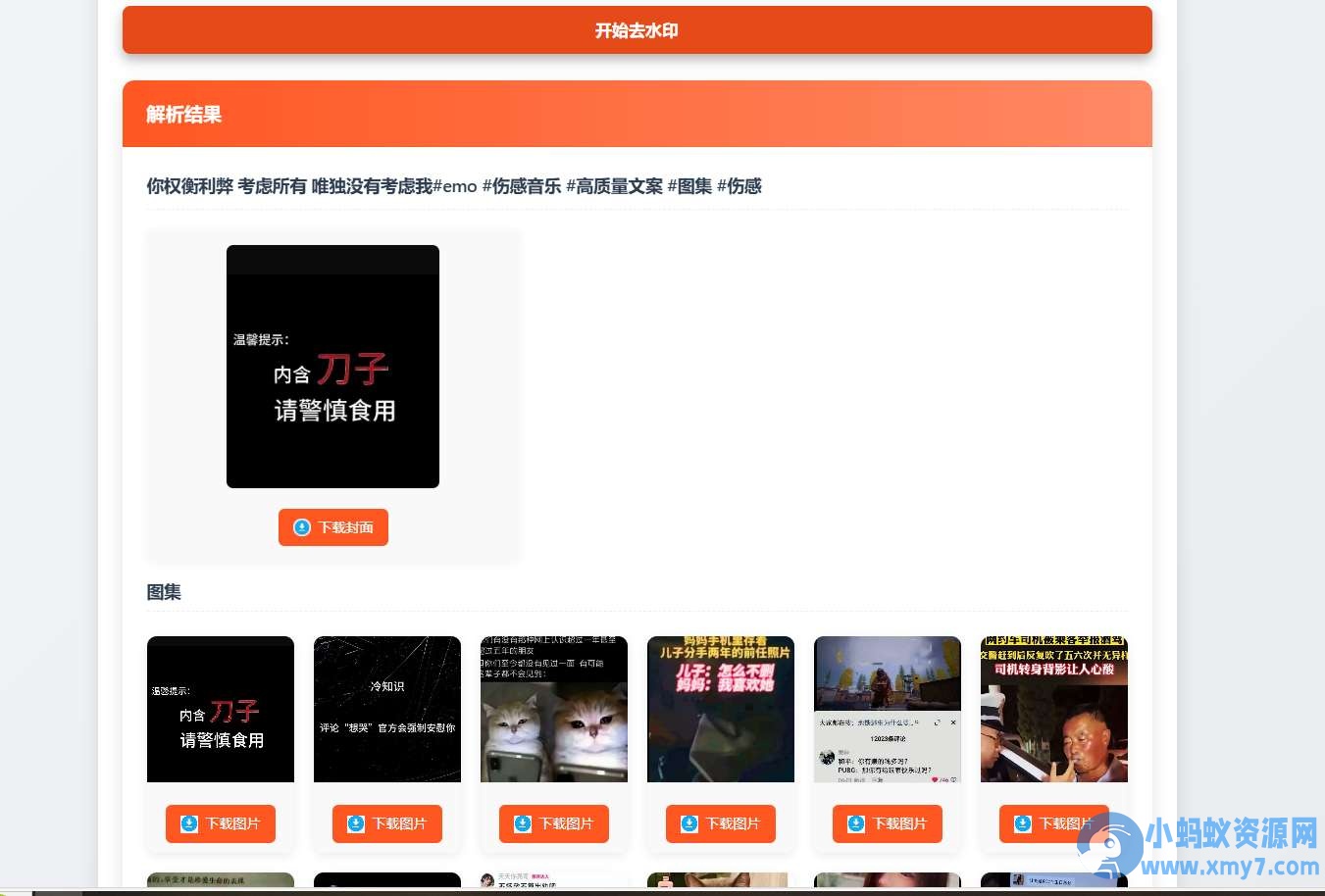Open the large cover image 内含刀子 请谨慎食用
Image resolution: width=1325 pixels, height=896 pixels.
pos(332,367)
